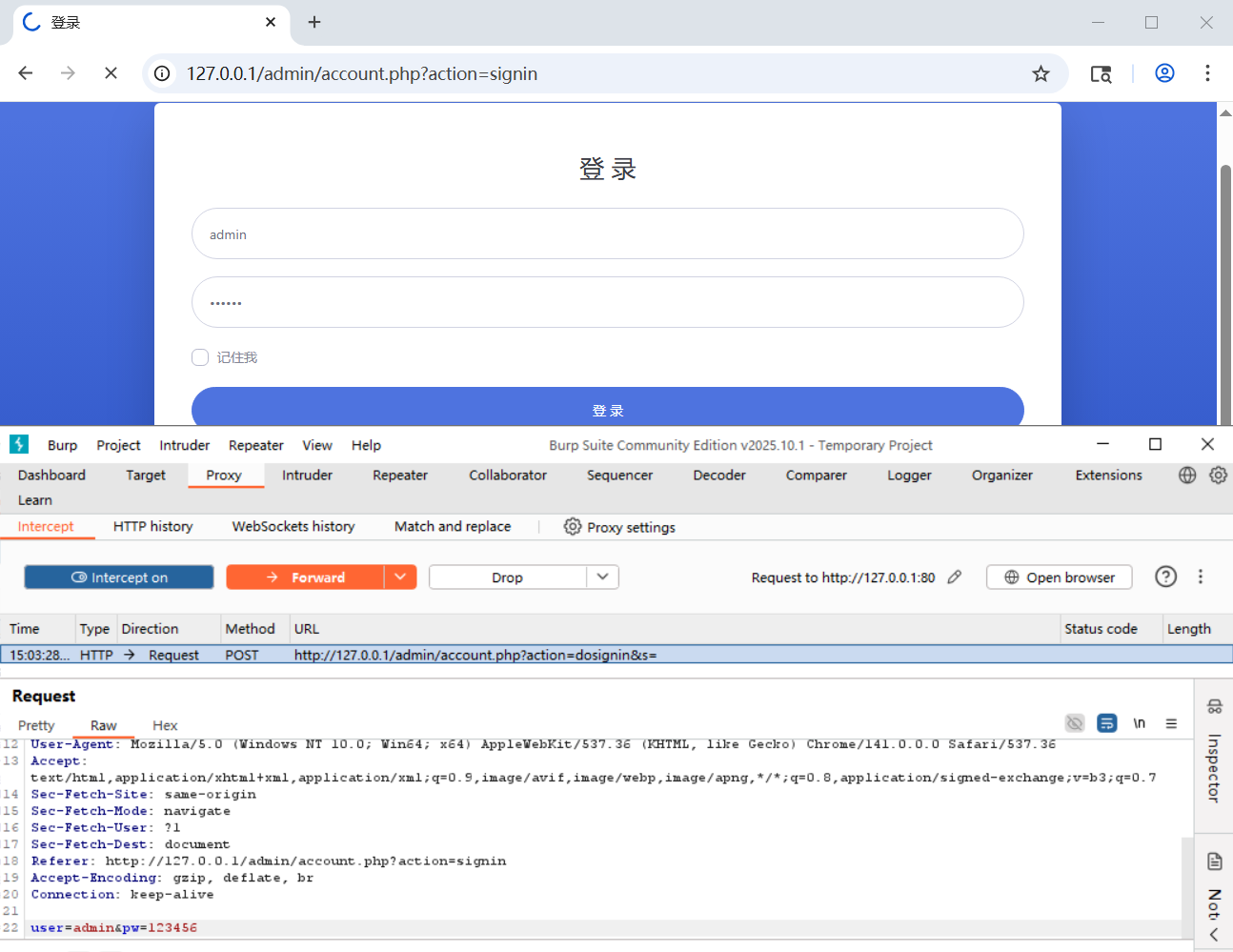The width and height of the screenshot is (1233, 952).
Task: Open Burp globe icon next to Extensions
Action: point(1187,475)
